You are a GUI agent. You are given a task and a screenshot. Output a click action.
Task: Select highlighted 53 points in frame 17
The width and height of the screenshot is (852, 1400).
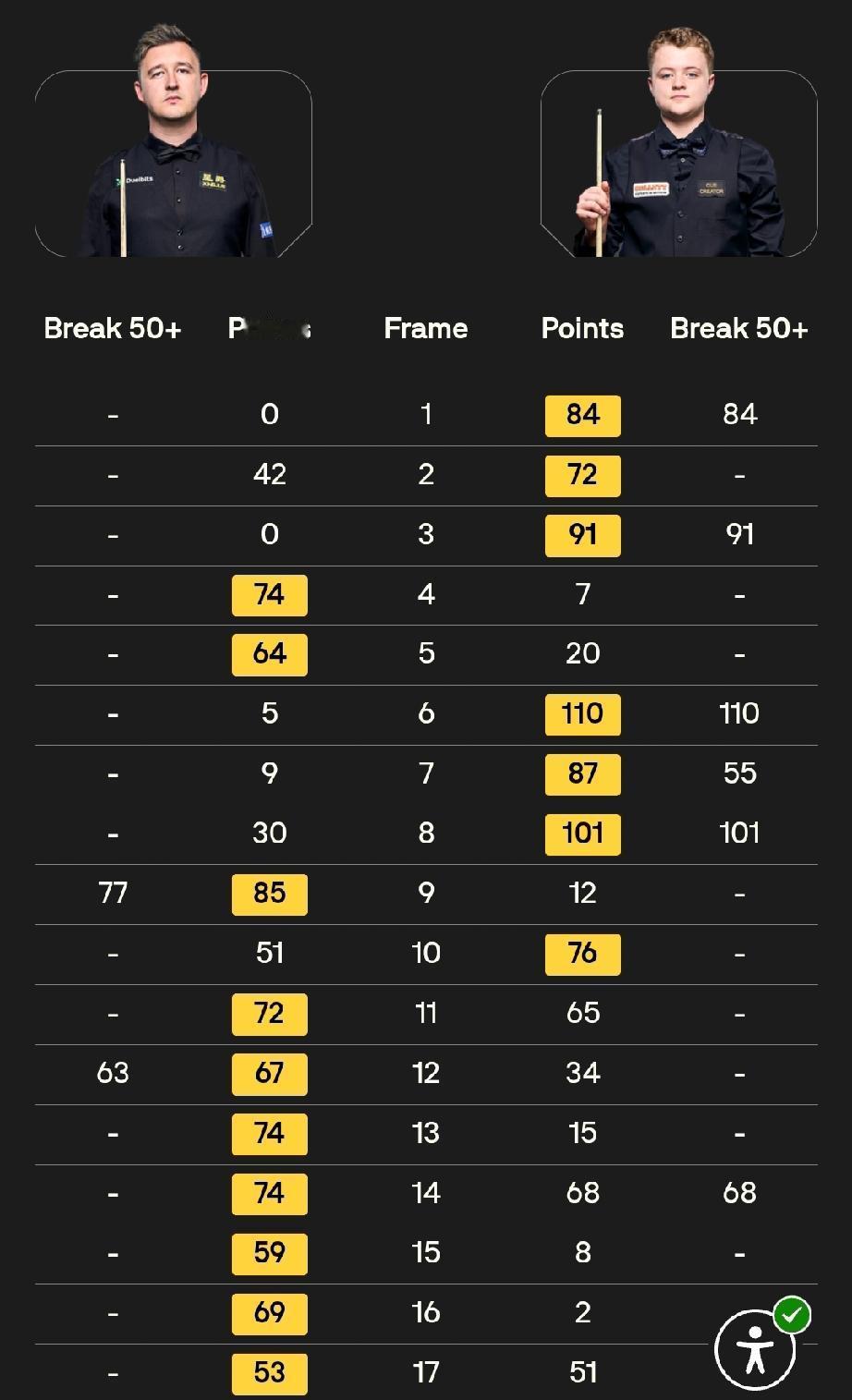tap(270, 1373)
